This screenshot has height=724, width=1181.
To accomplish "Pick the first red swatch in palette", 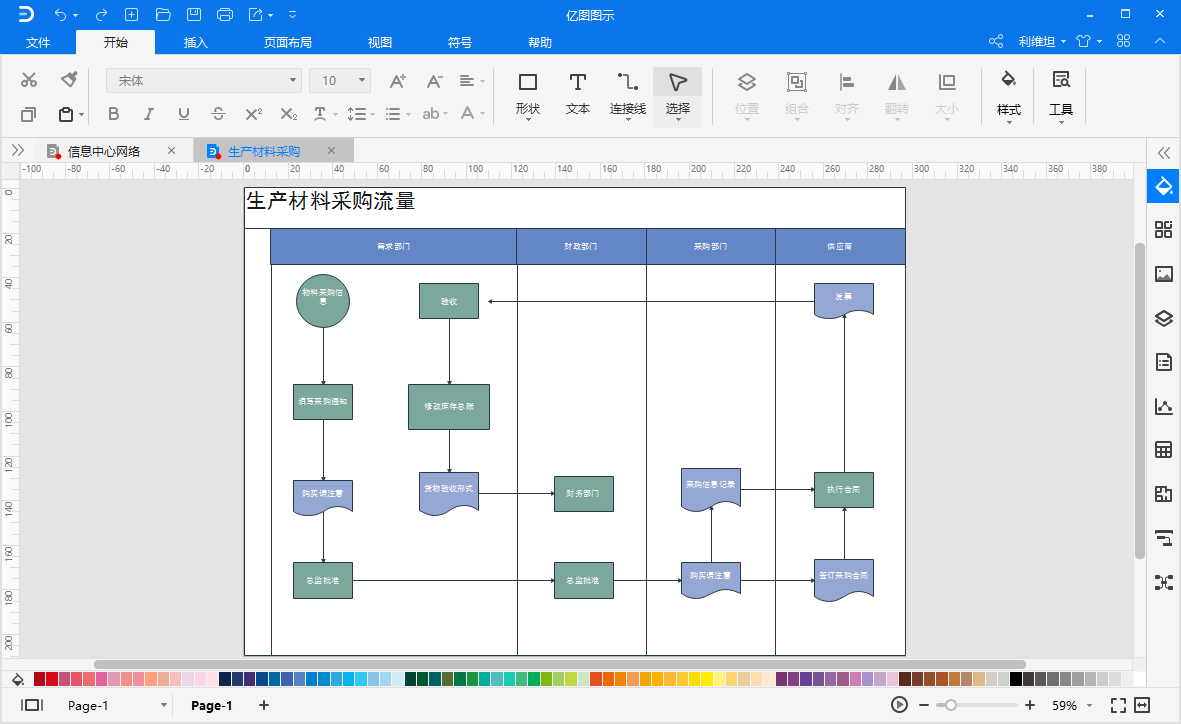I will pos(39,679).
